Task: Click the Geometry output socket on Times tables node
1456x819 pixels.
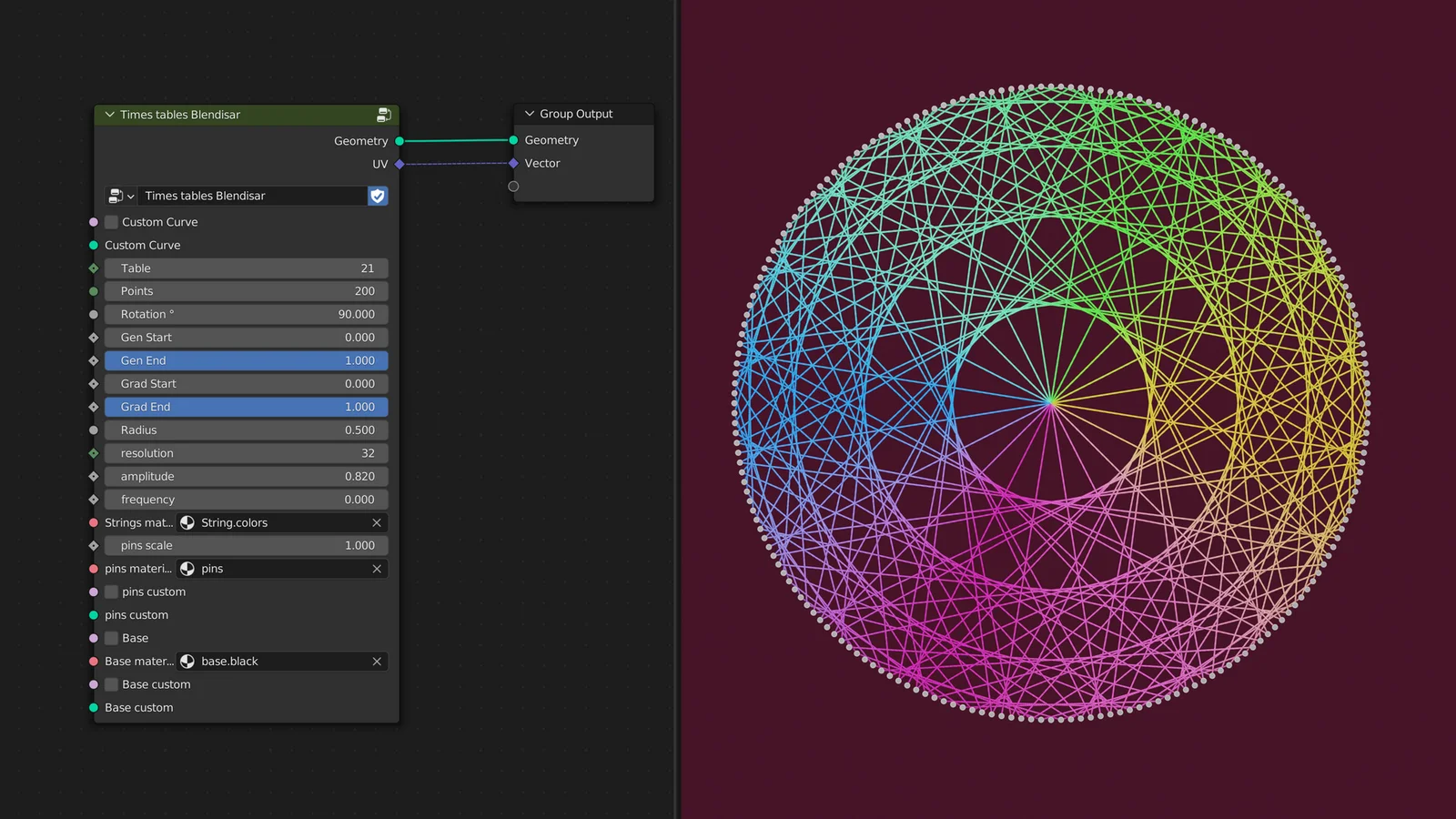Action: (x=399, y=141)
